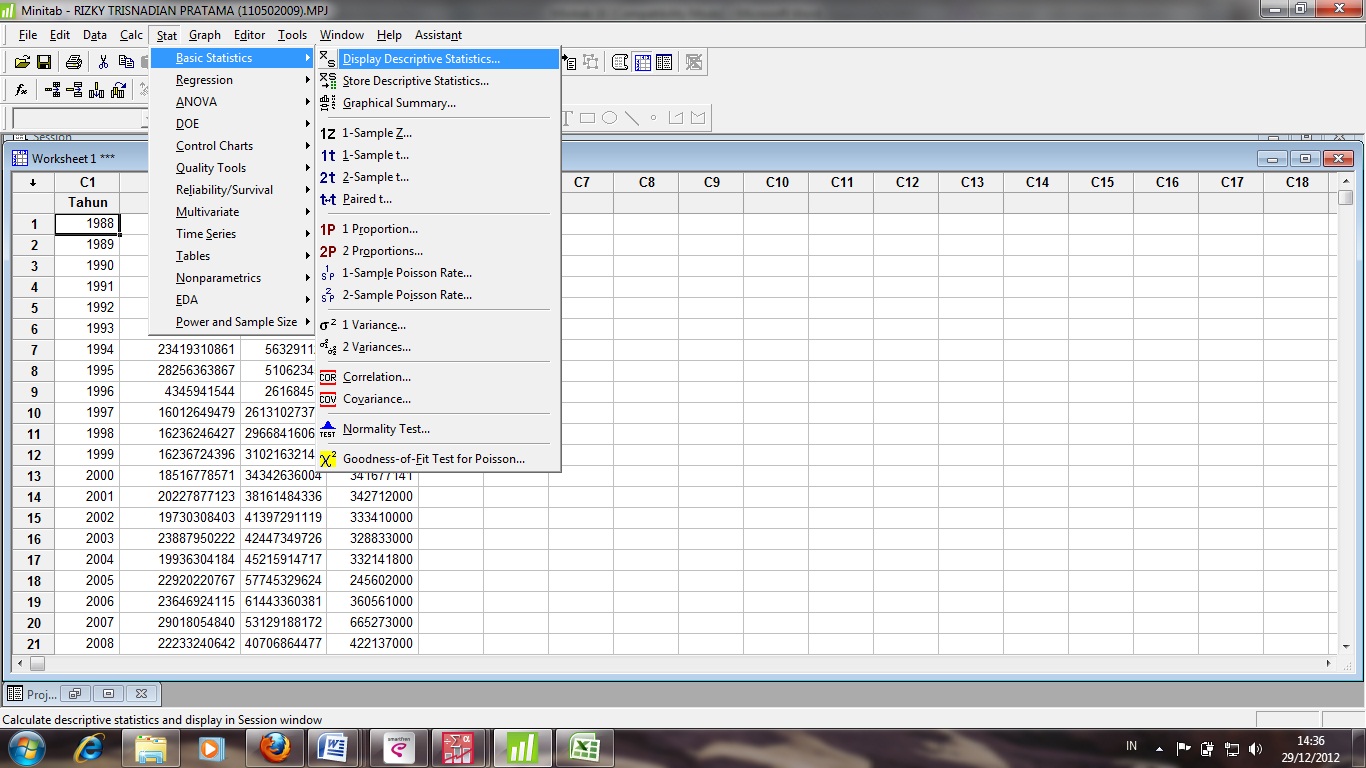This screenshot has height=768, width=1366.
Task: Maximize the minimized Project Manager window
Action: click(x=108, y=693)
